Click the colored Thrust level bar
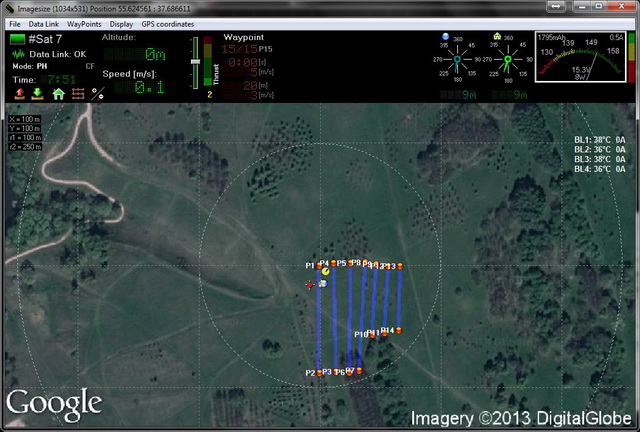The image size is (640, 432). pyautogui.click(x=208, y=61)
